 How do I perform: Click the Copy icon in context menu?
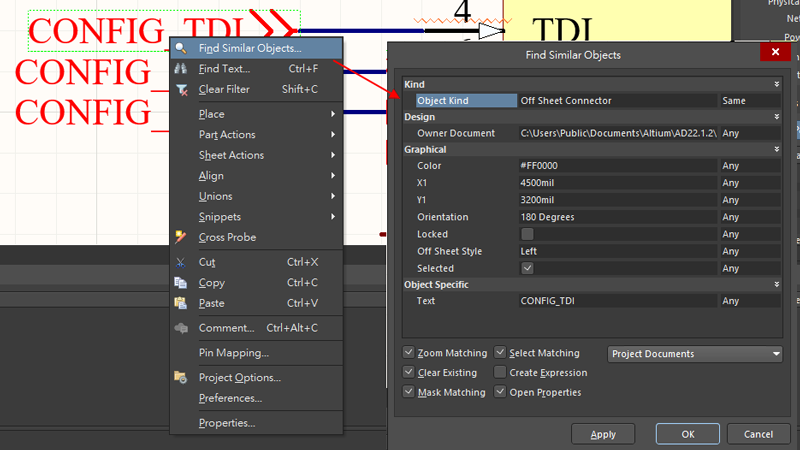(x=181, y=283)
